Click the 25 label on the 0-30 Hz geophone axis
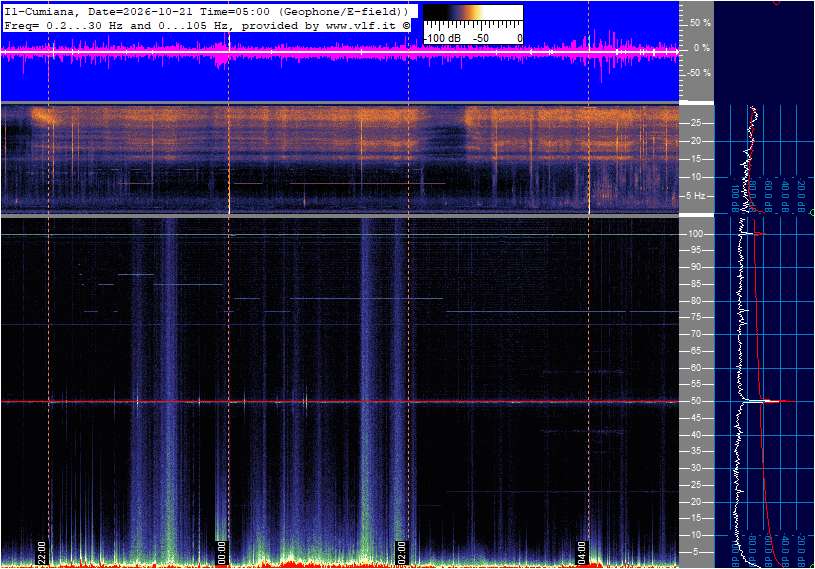This screenshot has height=569, width=815. pyautogui.click(x=696, y=123)
